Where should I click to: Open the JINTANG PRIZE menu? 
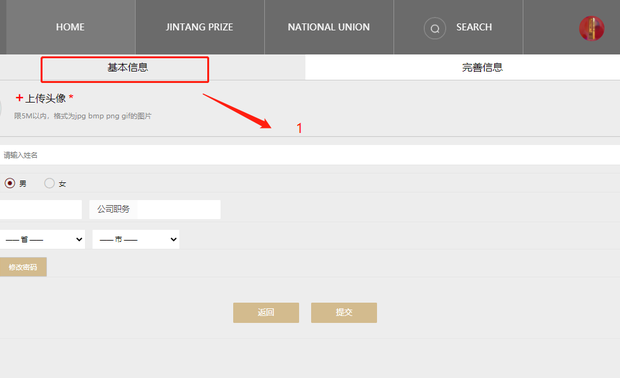pos(200,27)
